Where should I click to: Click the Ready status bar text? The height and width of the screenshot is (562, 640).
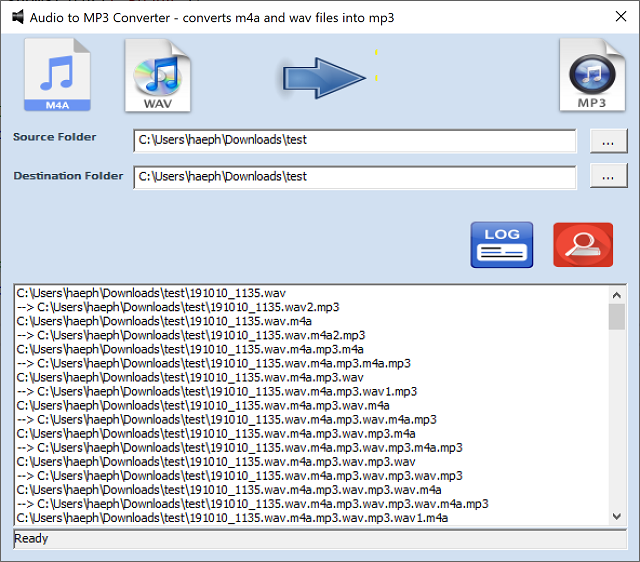[31, 539]
